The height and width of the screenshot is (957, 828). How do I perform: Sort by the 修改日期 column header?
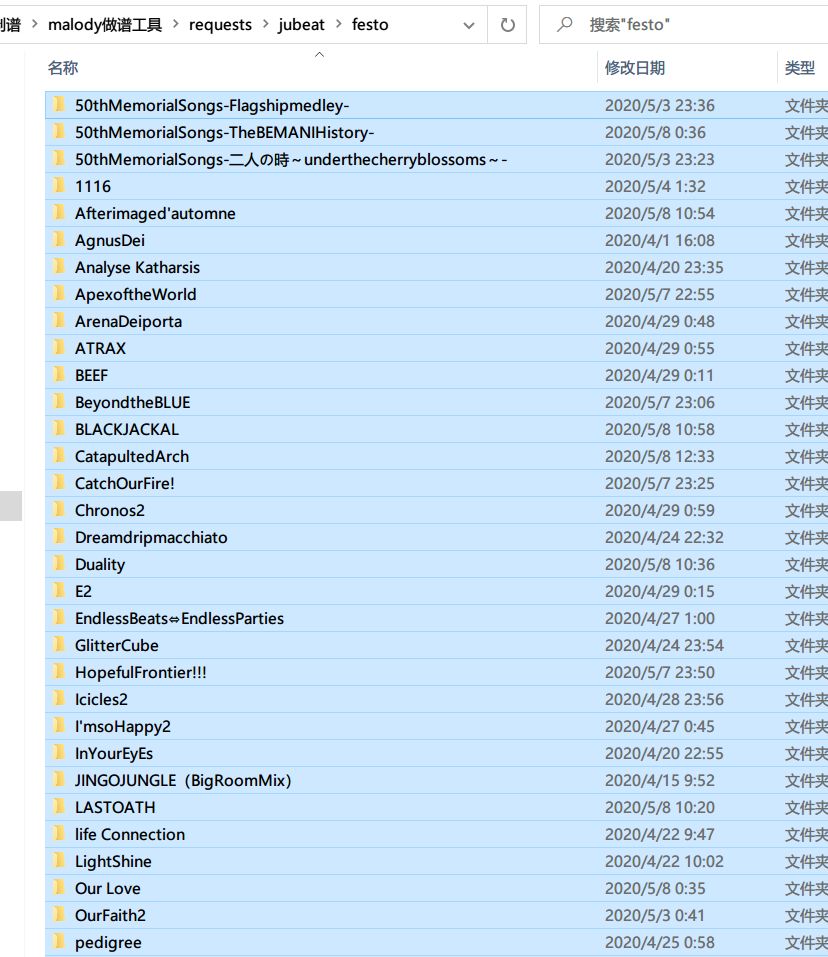635,68
